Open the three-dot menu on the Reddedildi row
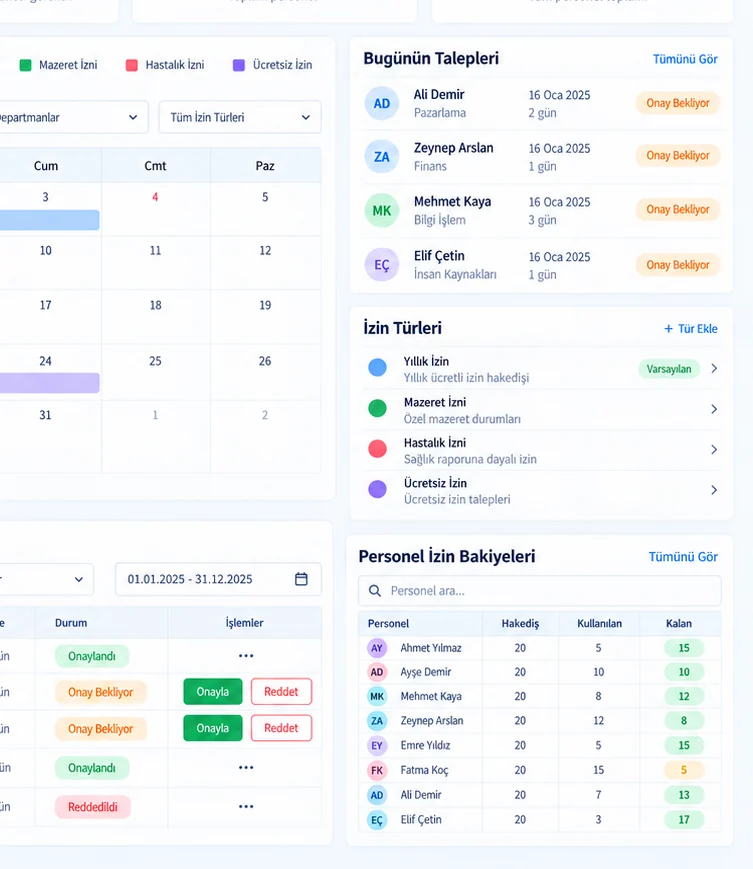Image resolution: width=753 pixels, height=869 pixels. [246, 806]
